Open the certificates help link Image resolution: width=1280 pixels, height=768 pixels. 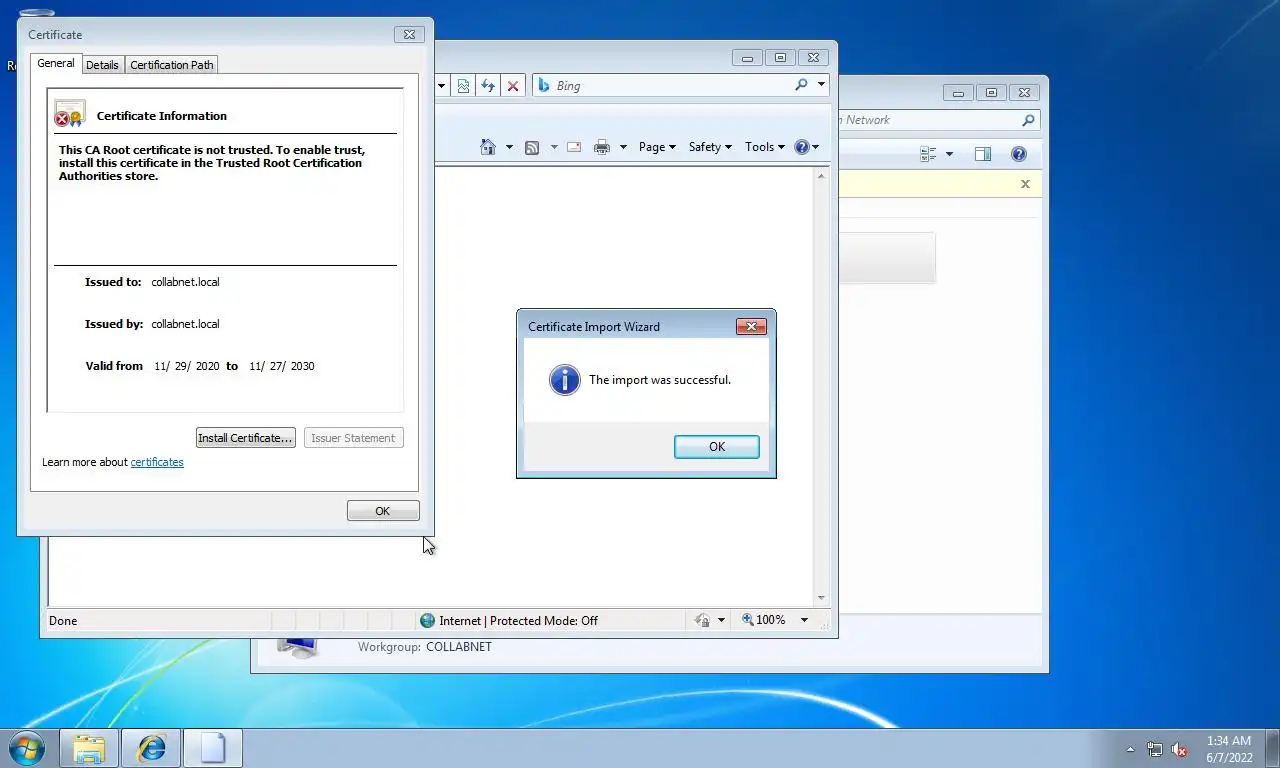click(157, 462)
